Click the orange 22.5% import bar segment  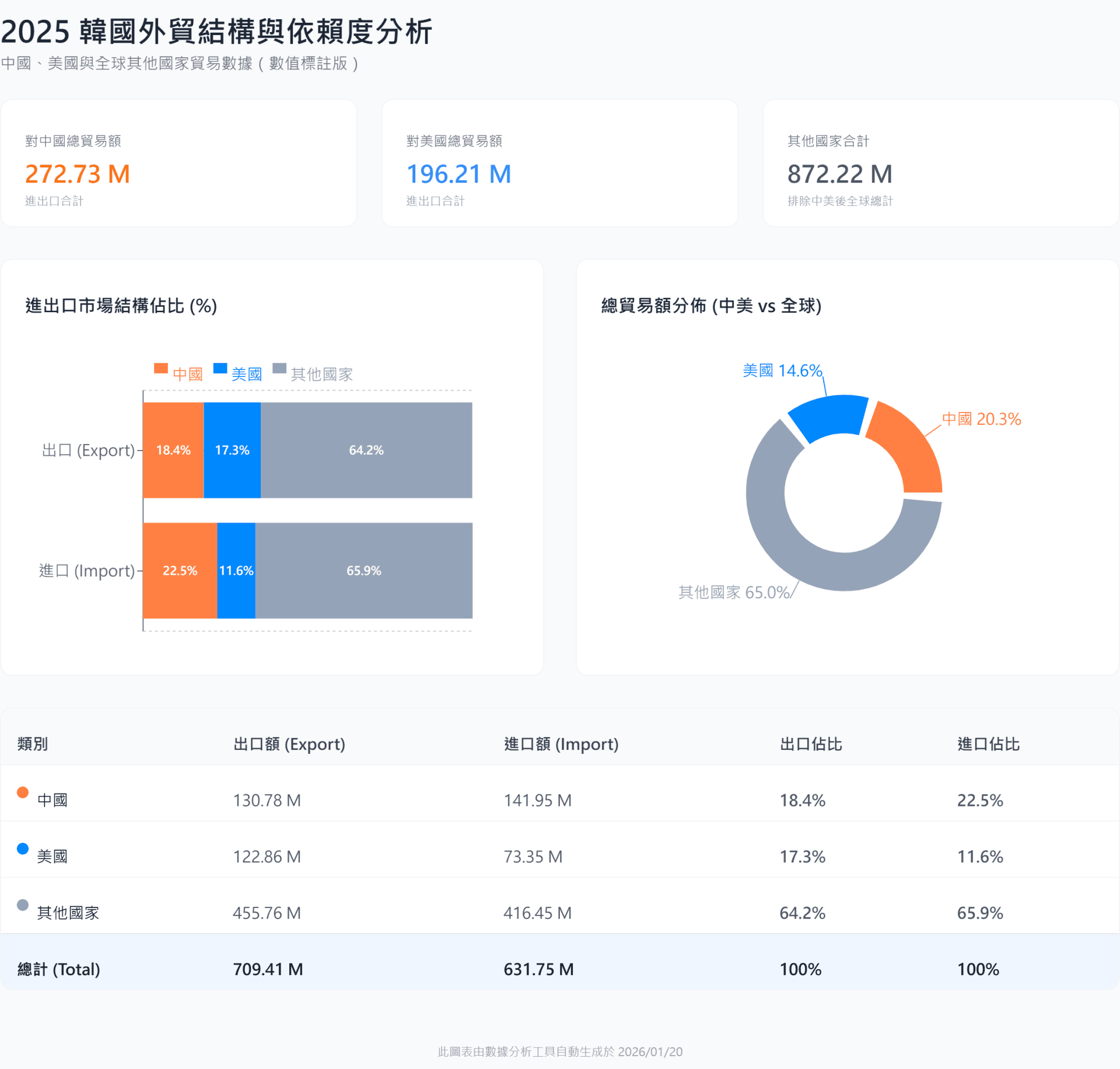pos(180,570)
